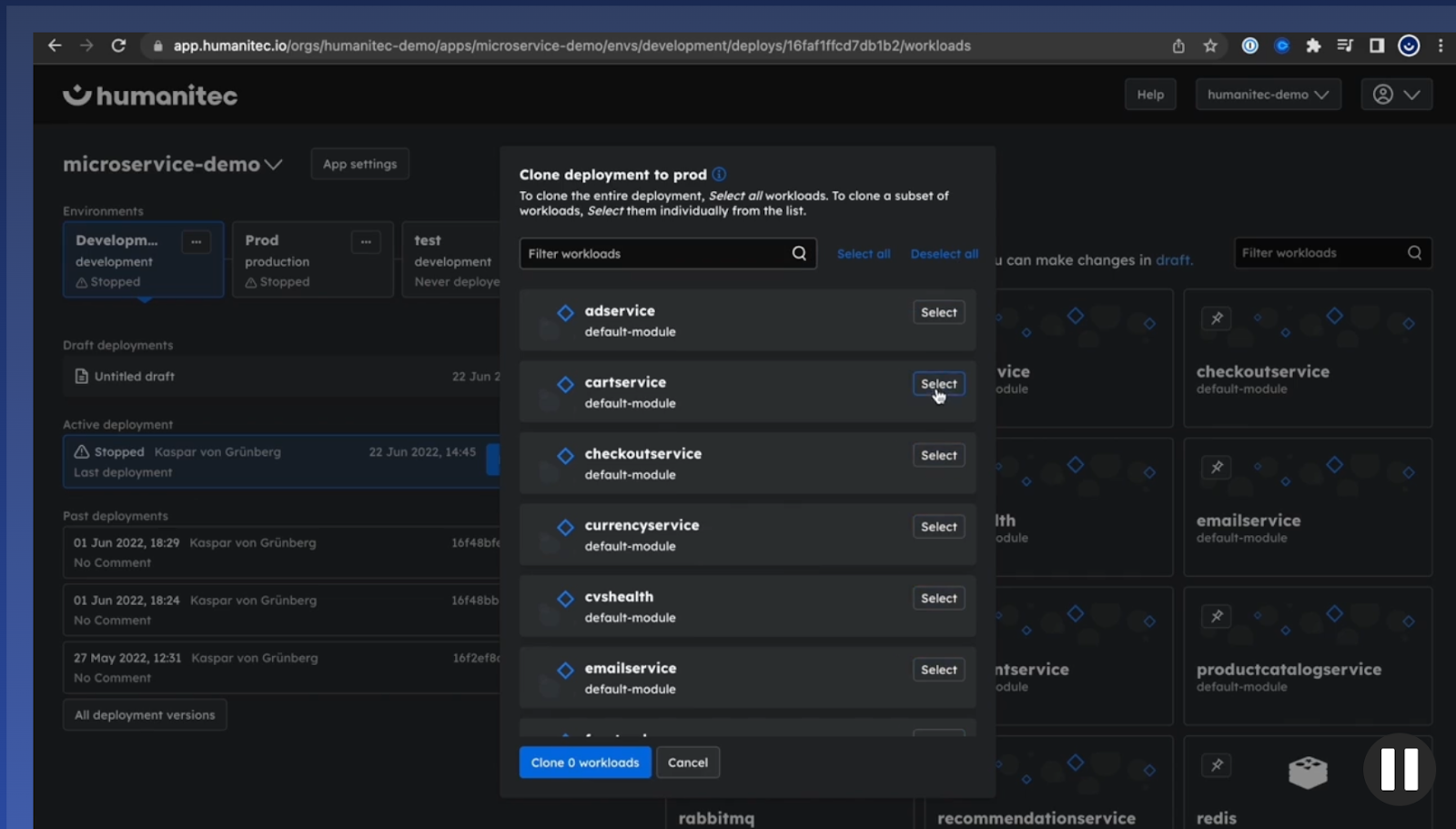Open the Development environment options menu

coord(196,241)
